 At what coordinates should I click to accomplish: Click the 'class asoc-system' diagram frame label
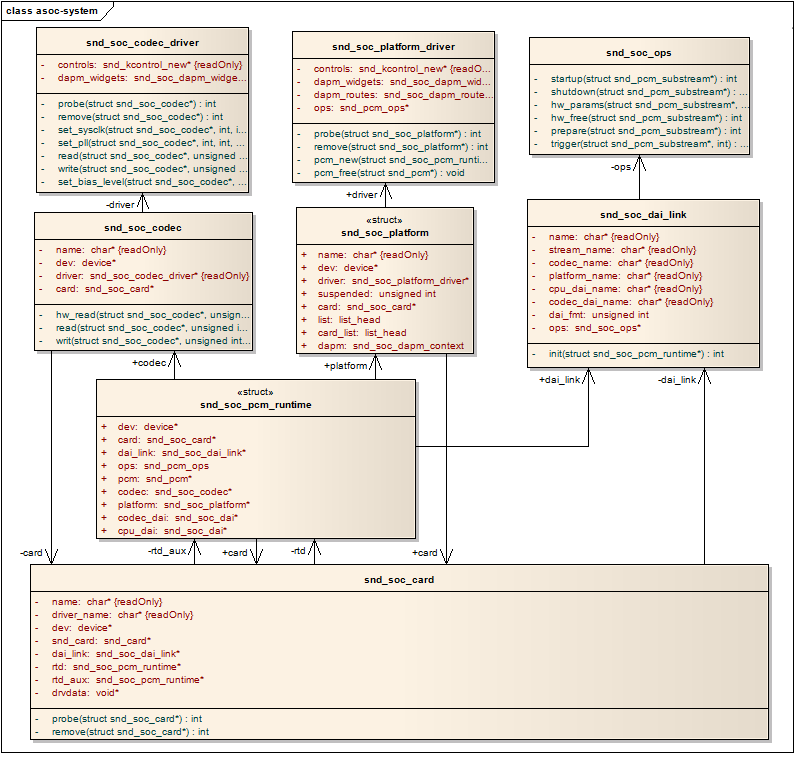click(x=52, y=11)
